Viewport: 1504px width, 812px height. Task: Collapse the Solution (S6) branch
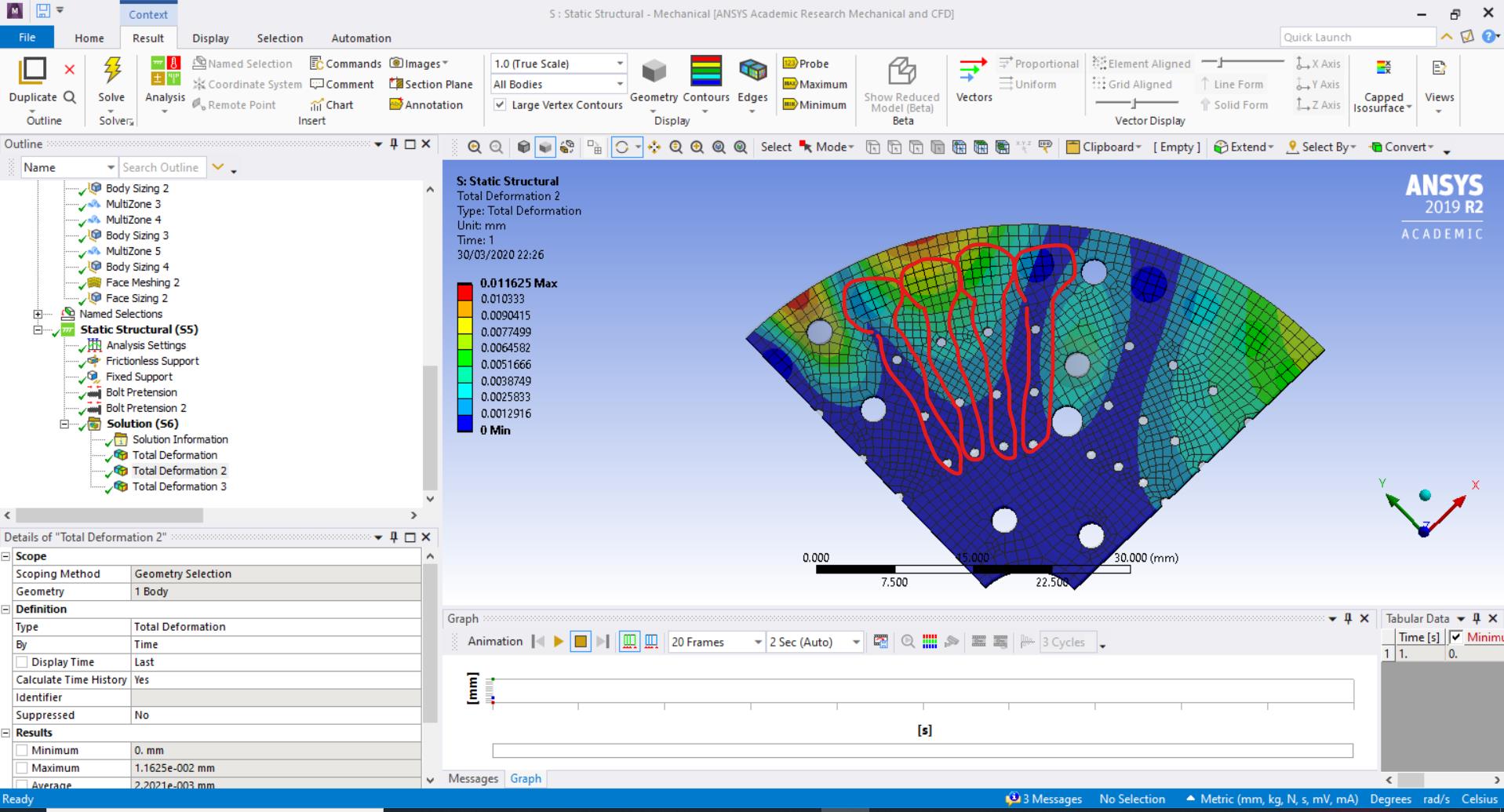pyautogui.click(x=64, y=424)
